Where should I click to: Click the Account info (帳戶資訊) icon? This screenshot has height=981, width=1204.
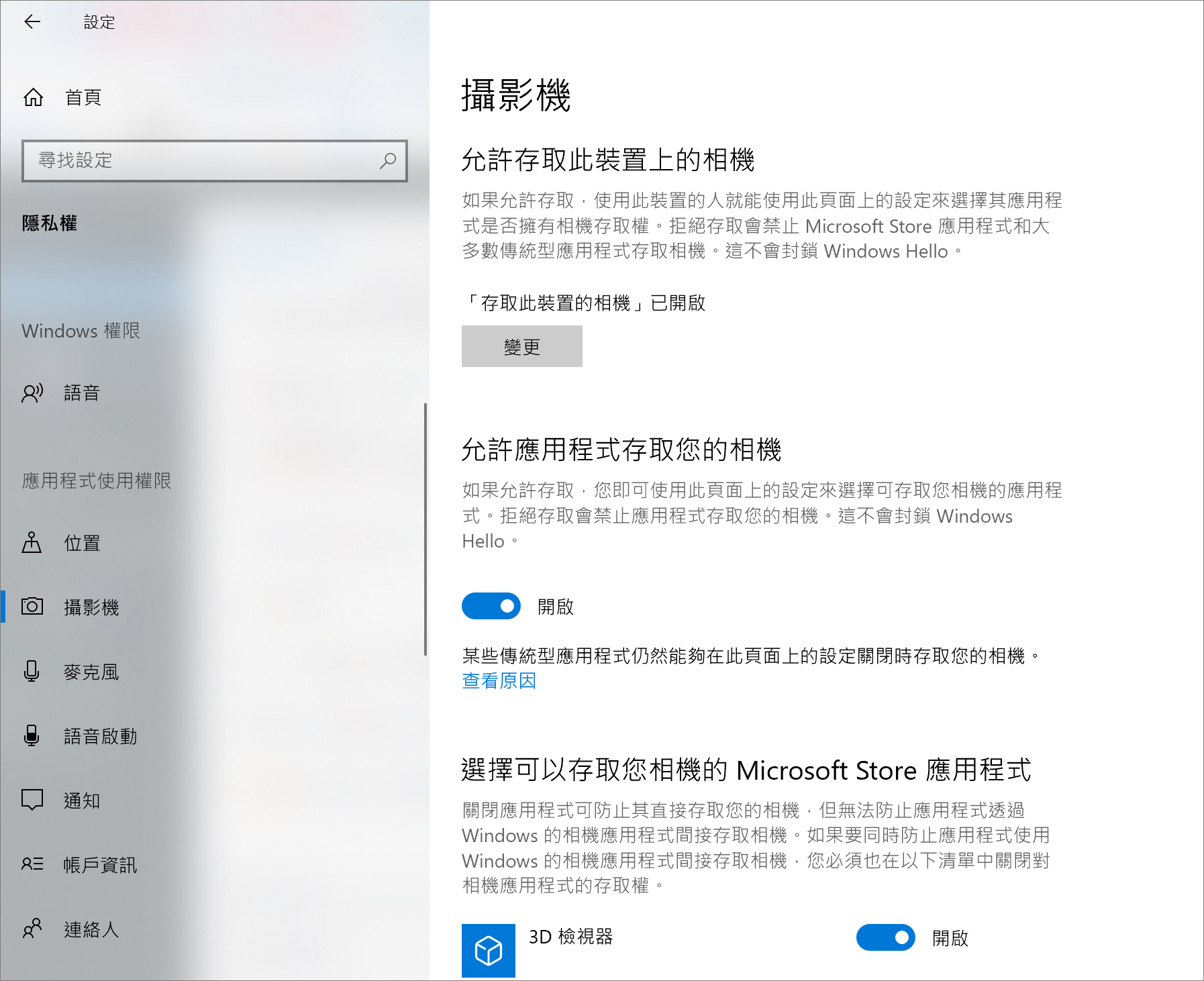point(32,864)
